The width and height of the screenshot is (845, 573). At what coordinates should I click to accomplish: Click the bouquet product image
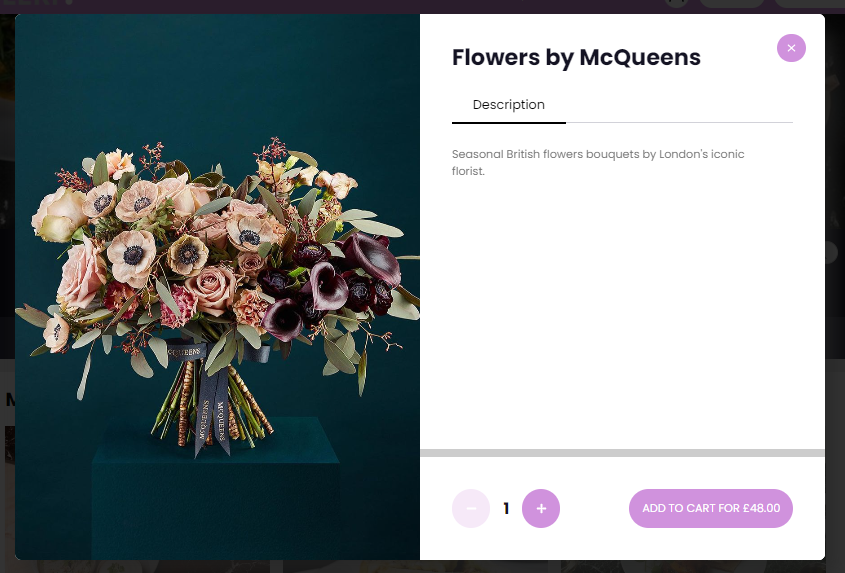217,287
